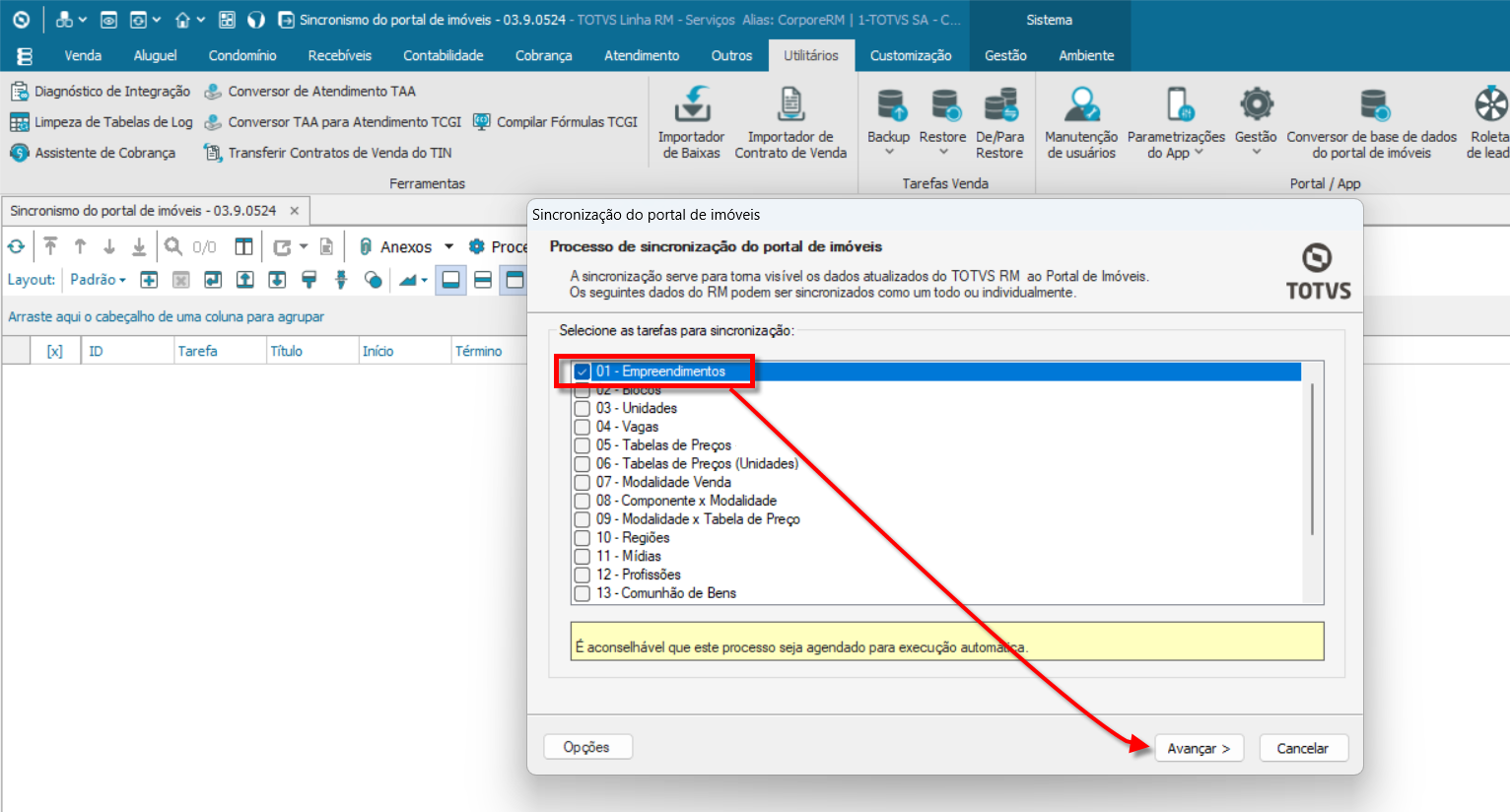
Task: Open Conversor TAA para Atendimento TCGI
Action: click(x=333, y=122)
